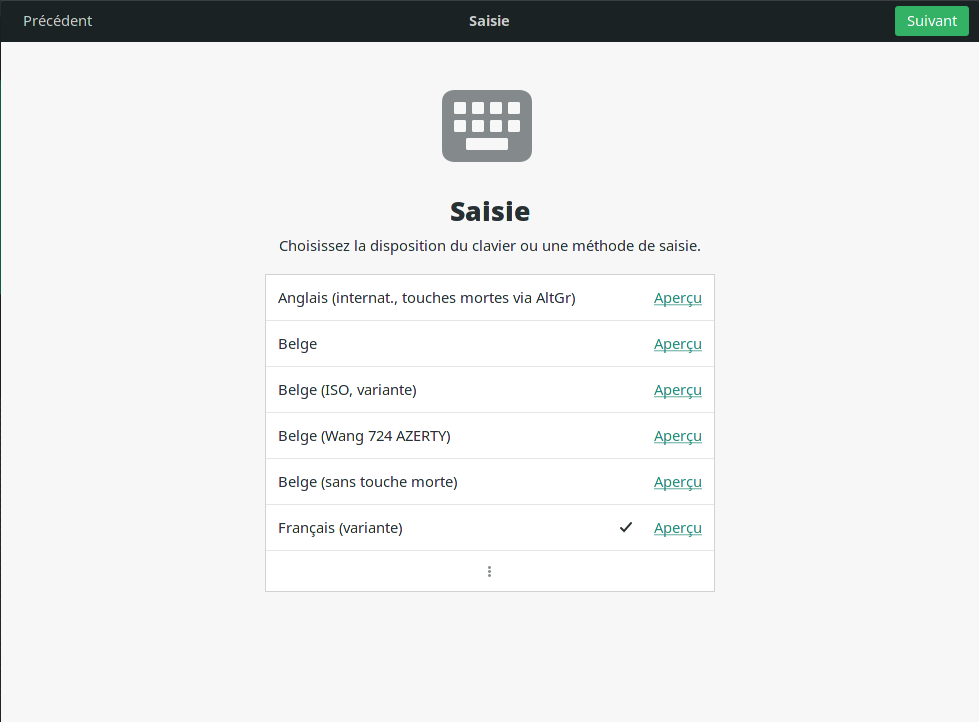Viewport: 979px width, 722px height.
Task: Click the Saisie title in header bar
Action: click(489, 21)
